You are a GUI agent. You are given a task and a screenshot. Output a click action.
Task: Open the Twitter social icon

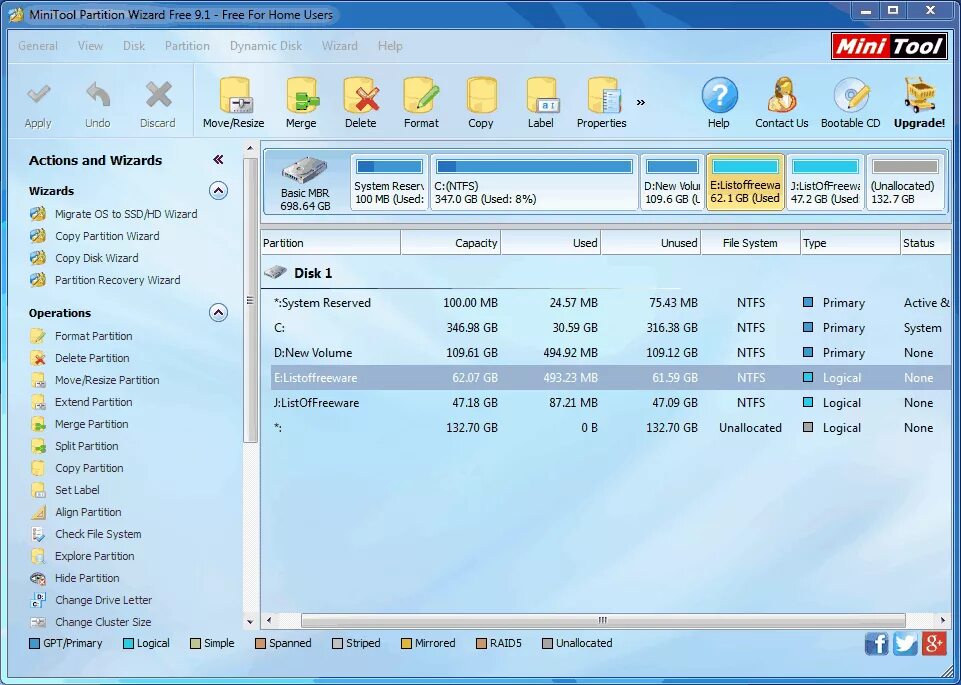[x=905, y=643]
